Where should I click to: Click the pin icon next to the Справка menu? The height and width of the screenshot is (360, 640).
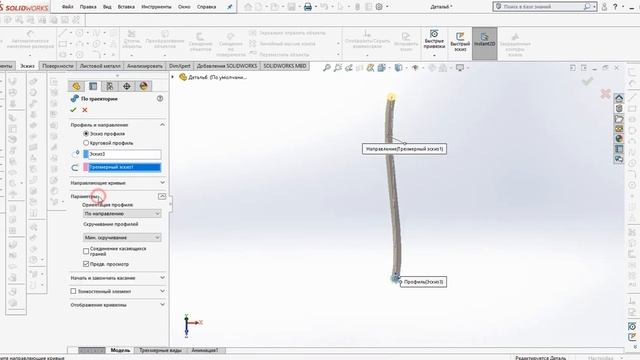coord(230,7)
